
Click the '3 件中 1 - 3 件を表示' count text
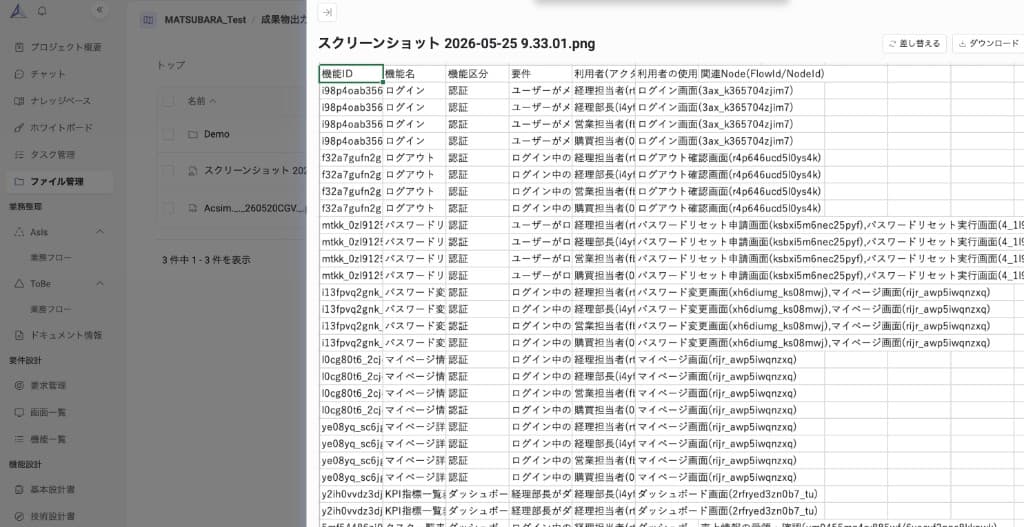pos(206,260)
